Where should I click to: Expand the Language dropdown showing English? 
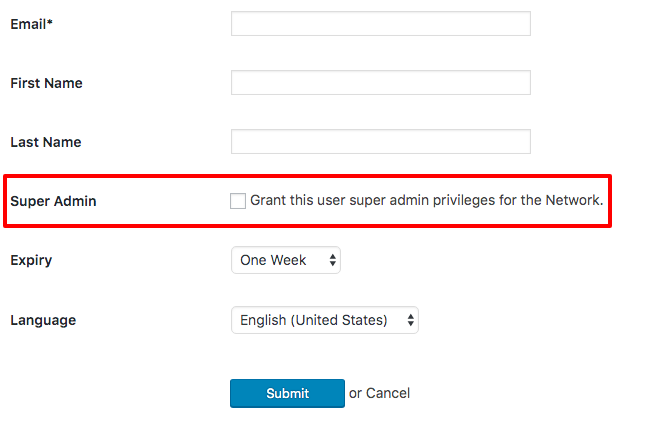coord(324,320)
